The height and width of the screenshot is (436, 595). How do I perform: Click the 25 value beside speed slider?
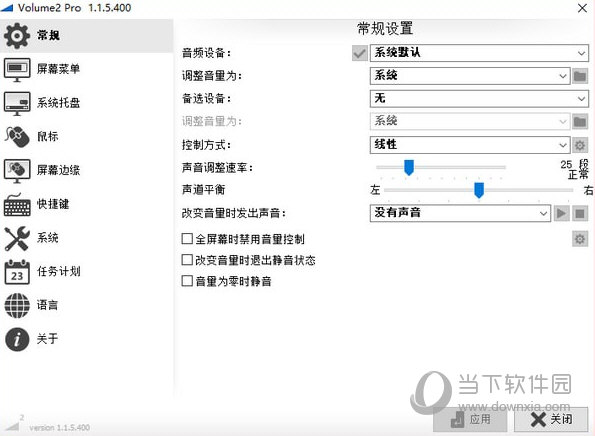566,164
